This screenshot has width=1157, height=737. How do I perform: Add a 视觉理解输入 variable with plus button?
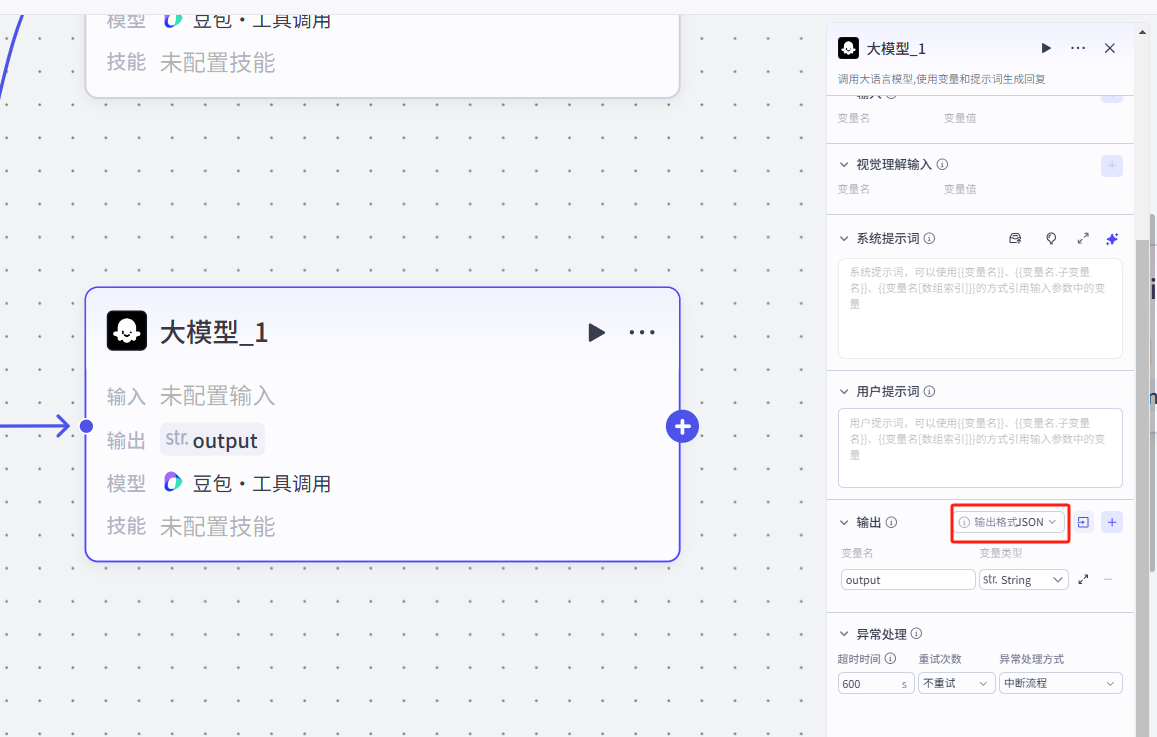click(1112, 165)
